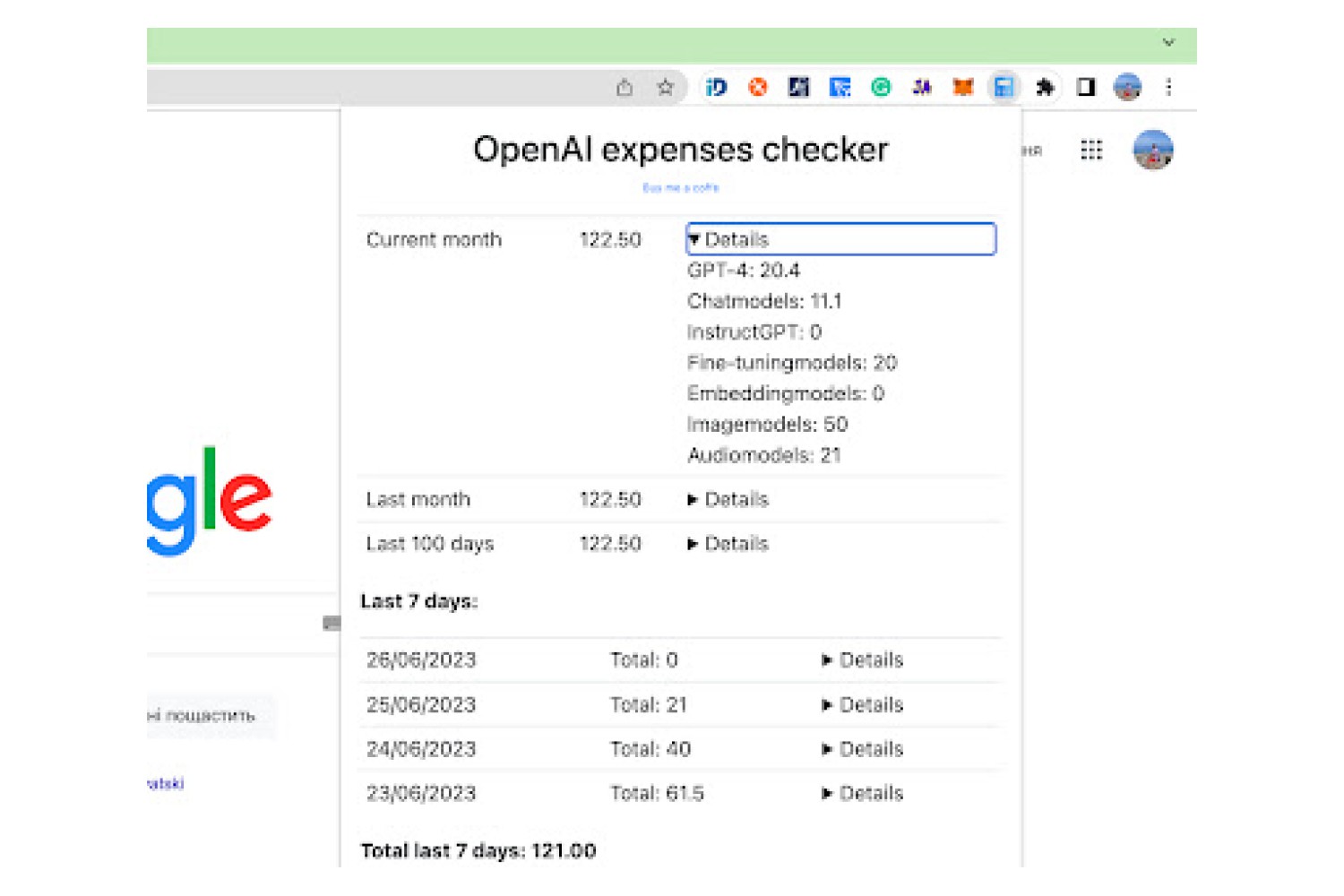Open the Google account avatar on page

point(1153,150)
